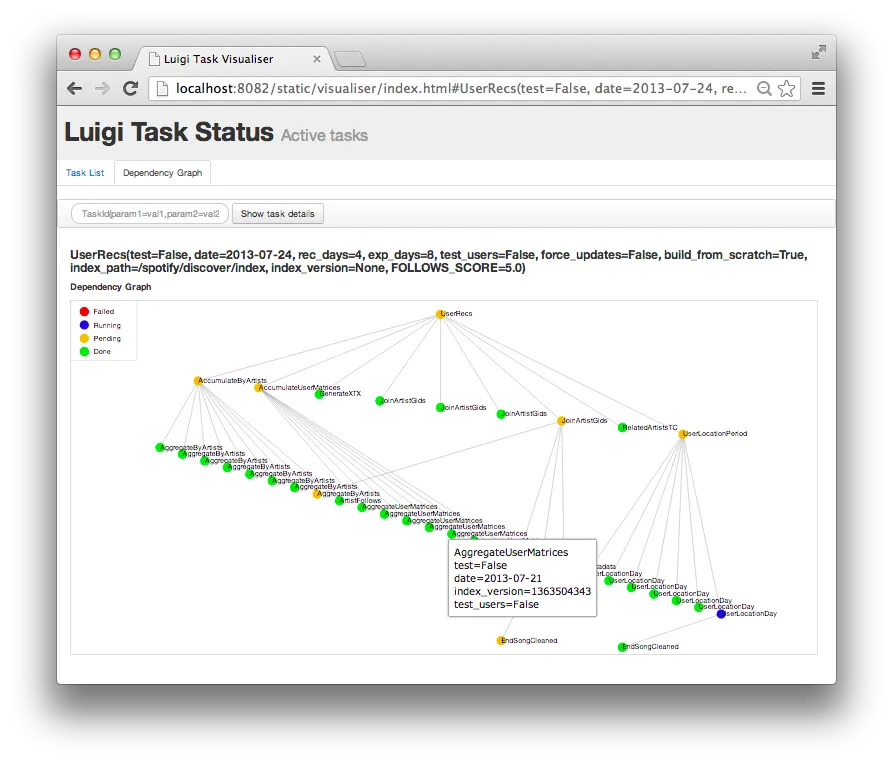Image resolution: width=893 pixels, height=763 pixels.
Task: Click the red Failed legend swatch
Action: (x=84, y=311)
